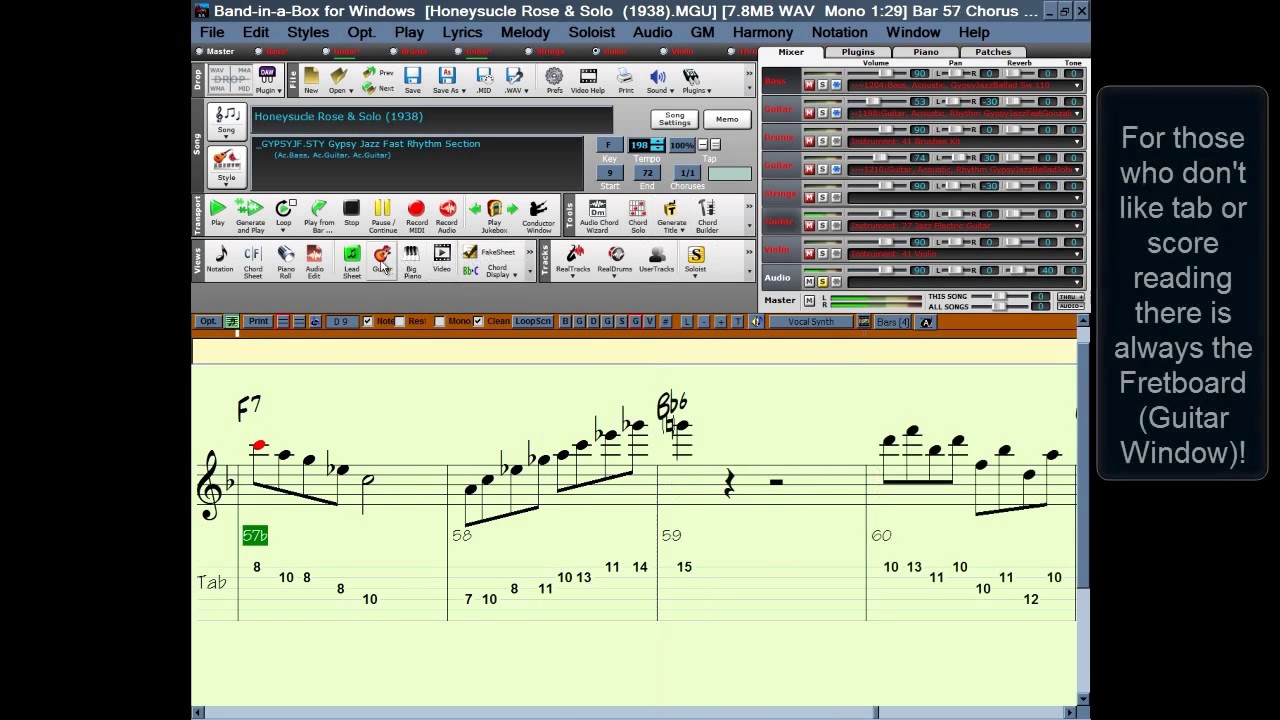
Task: Expand the Audio track dropdown
Action: [x=1077, y=282]
